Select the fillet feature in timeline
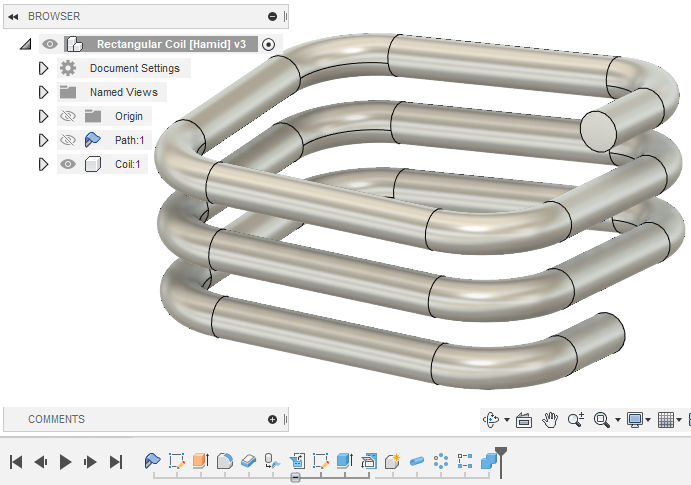691x485 pixels. 225,461
